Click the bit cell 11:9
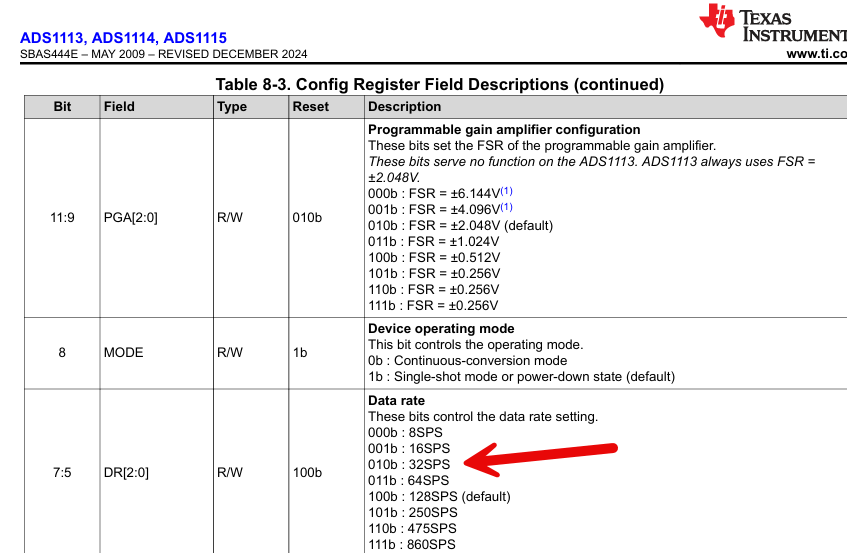This screenshot has height=553, width=847. (62, 218)
